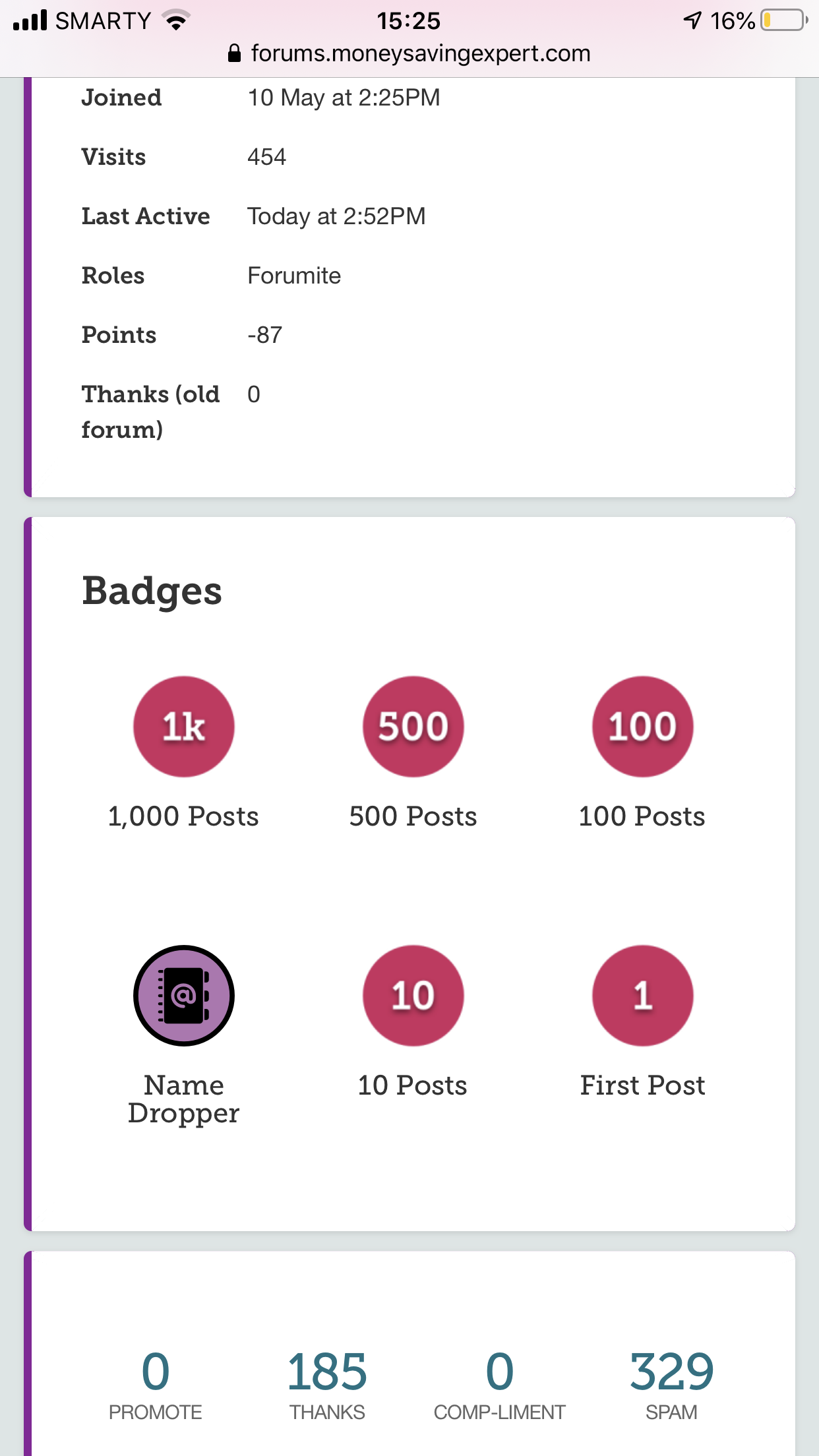The image size is (819, 1456).
Task: Tap the 10 posts badge circle
Action: coord(413,996)
